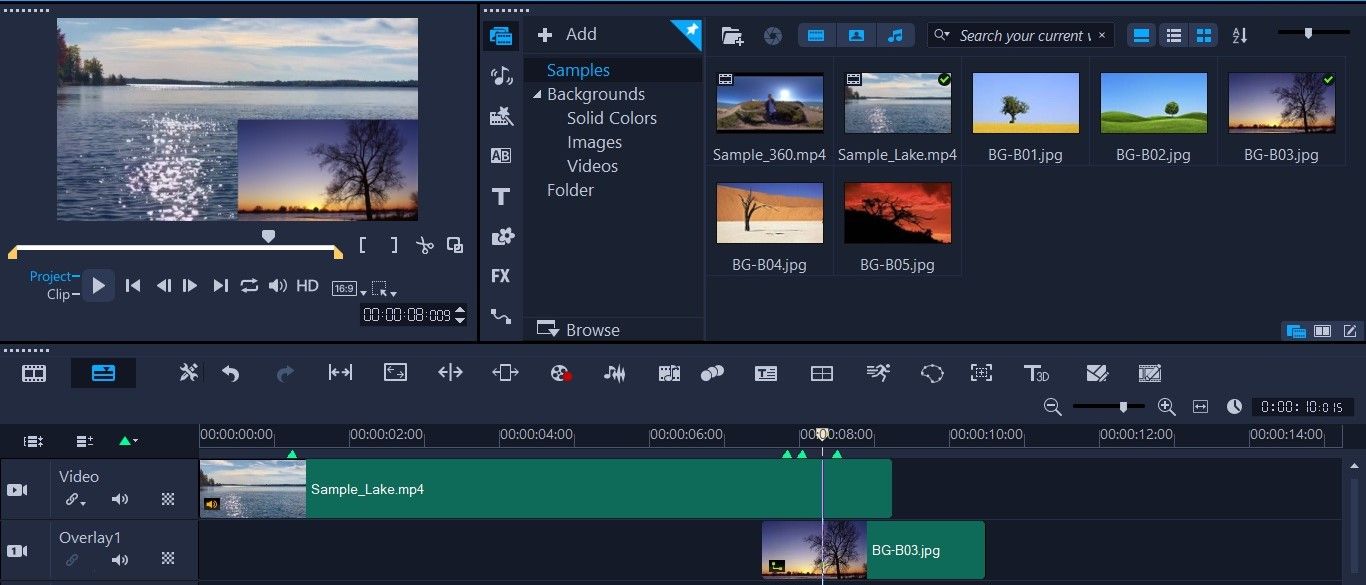Collapse the Backgrounds folder tree
This screenshot has height=585, width=1366.
tap(537, 95)
